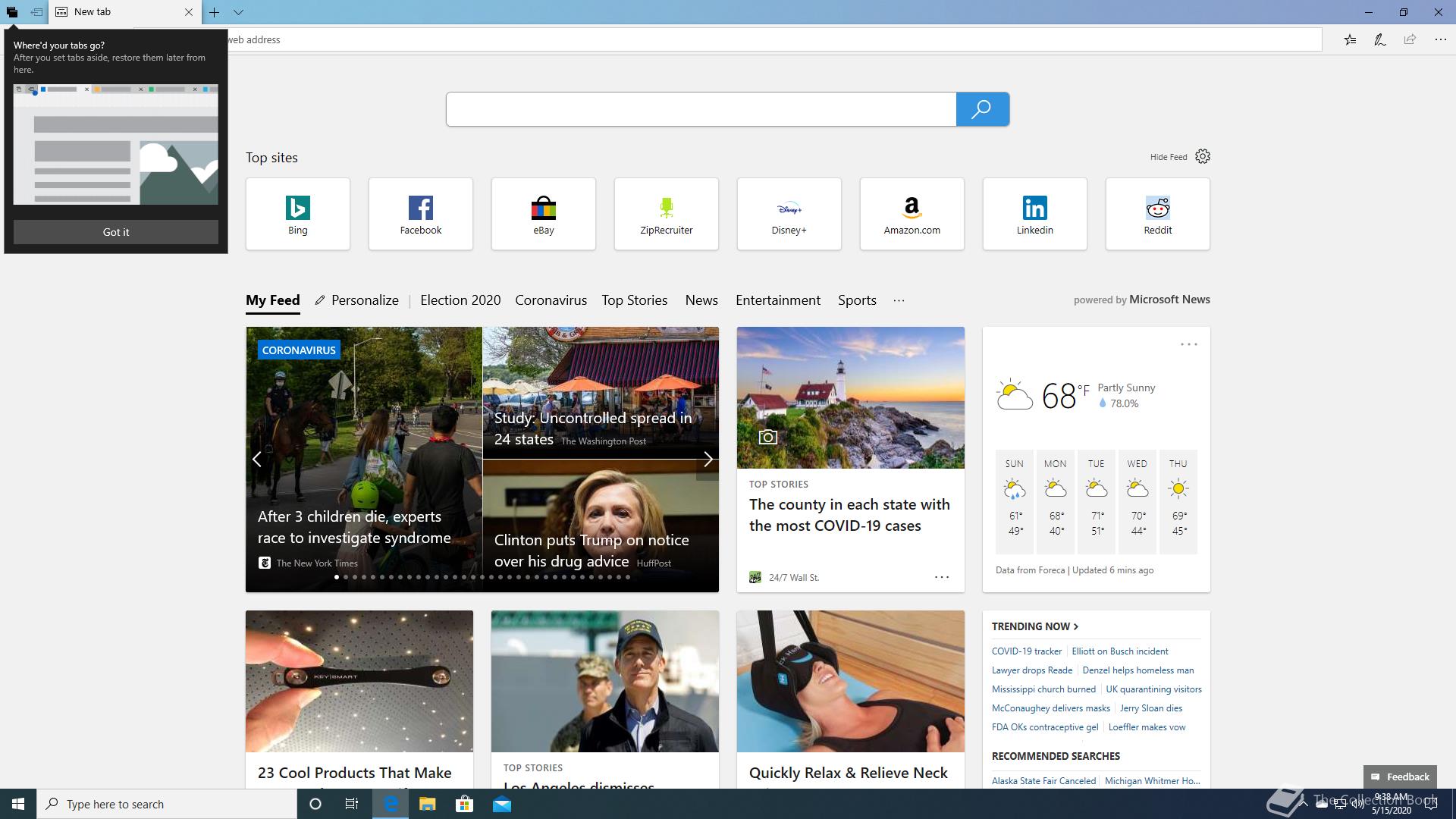
Task: Open Alaska State Fair Canceled search
Action: (1043, 781)
